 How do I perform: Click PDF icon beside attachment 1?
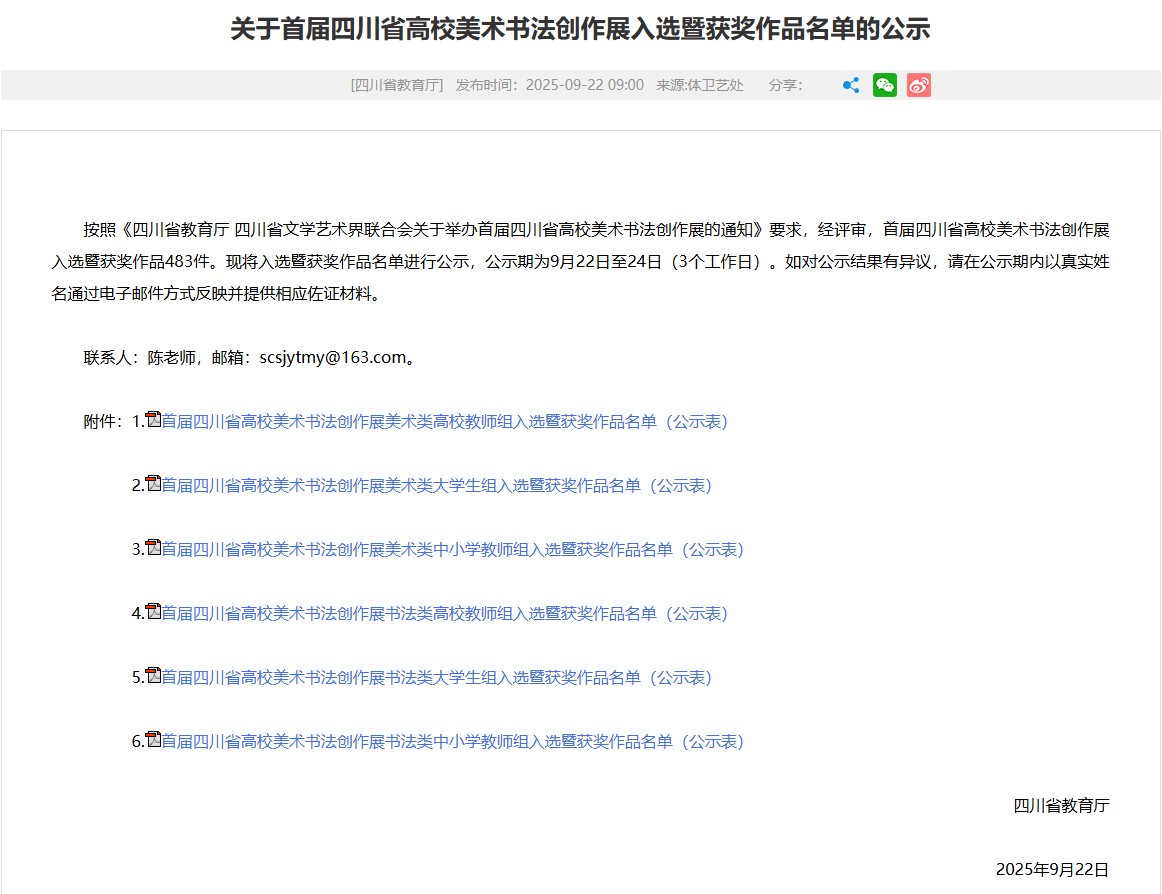(x=153, y=420)
